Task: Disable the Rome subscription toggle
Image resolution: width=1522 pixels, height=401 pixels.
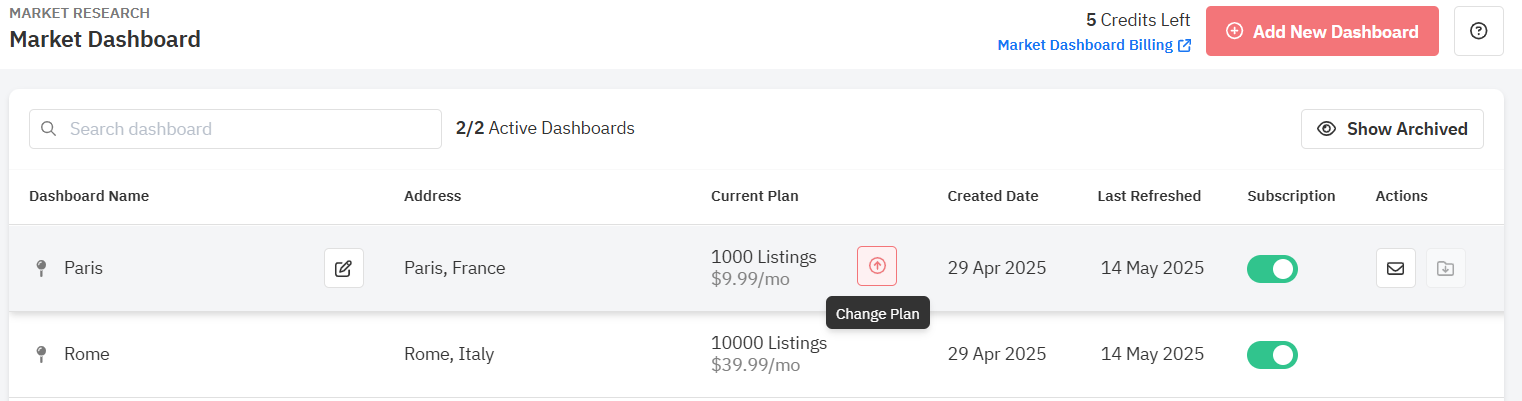Action: tap(1272, 355)
